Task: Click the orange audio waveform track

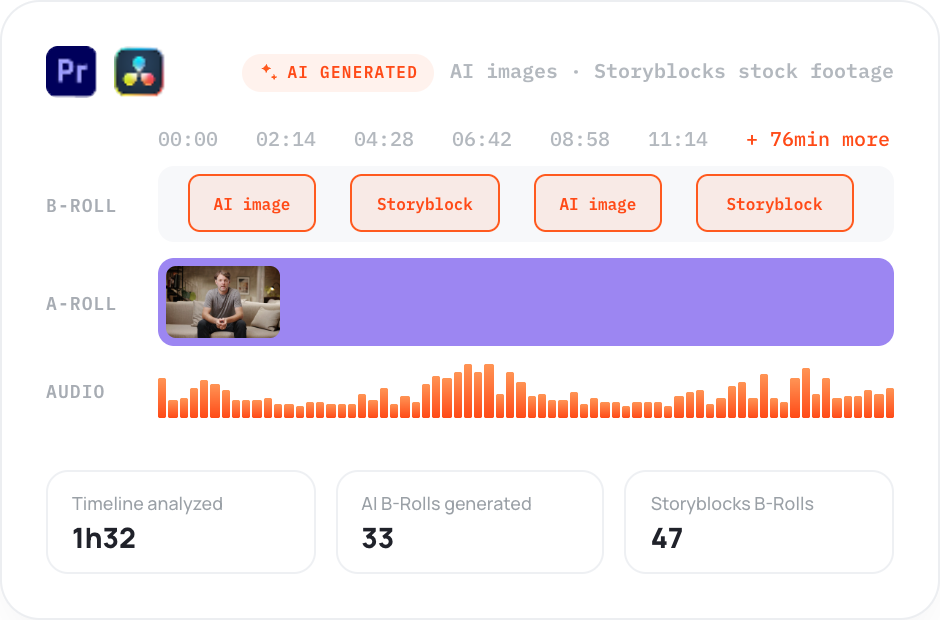Action: 526,391
